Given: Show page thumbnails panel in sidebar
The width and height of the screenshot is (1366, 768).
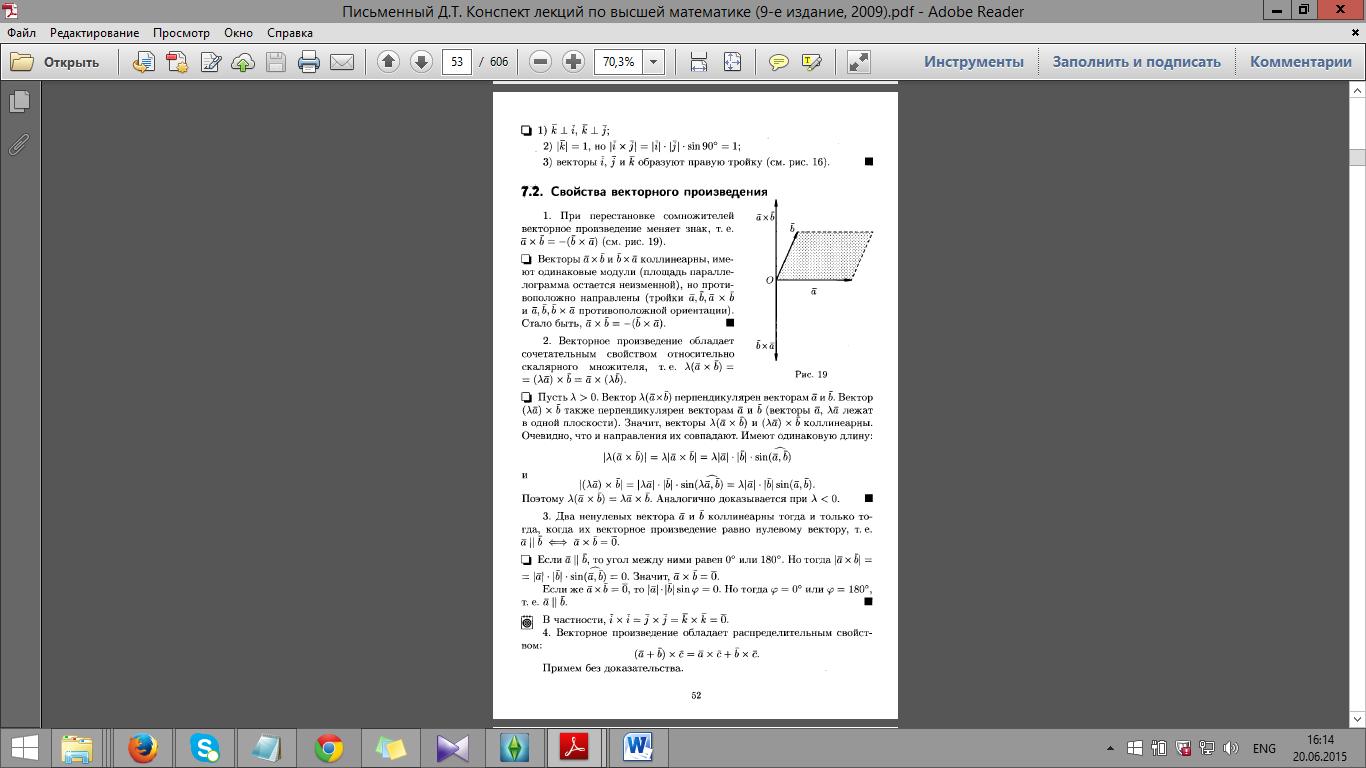Looking at the screenshot, I should click(19, 101).
